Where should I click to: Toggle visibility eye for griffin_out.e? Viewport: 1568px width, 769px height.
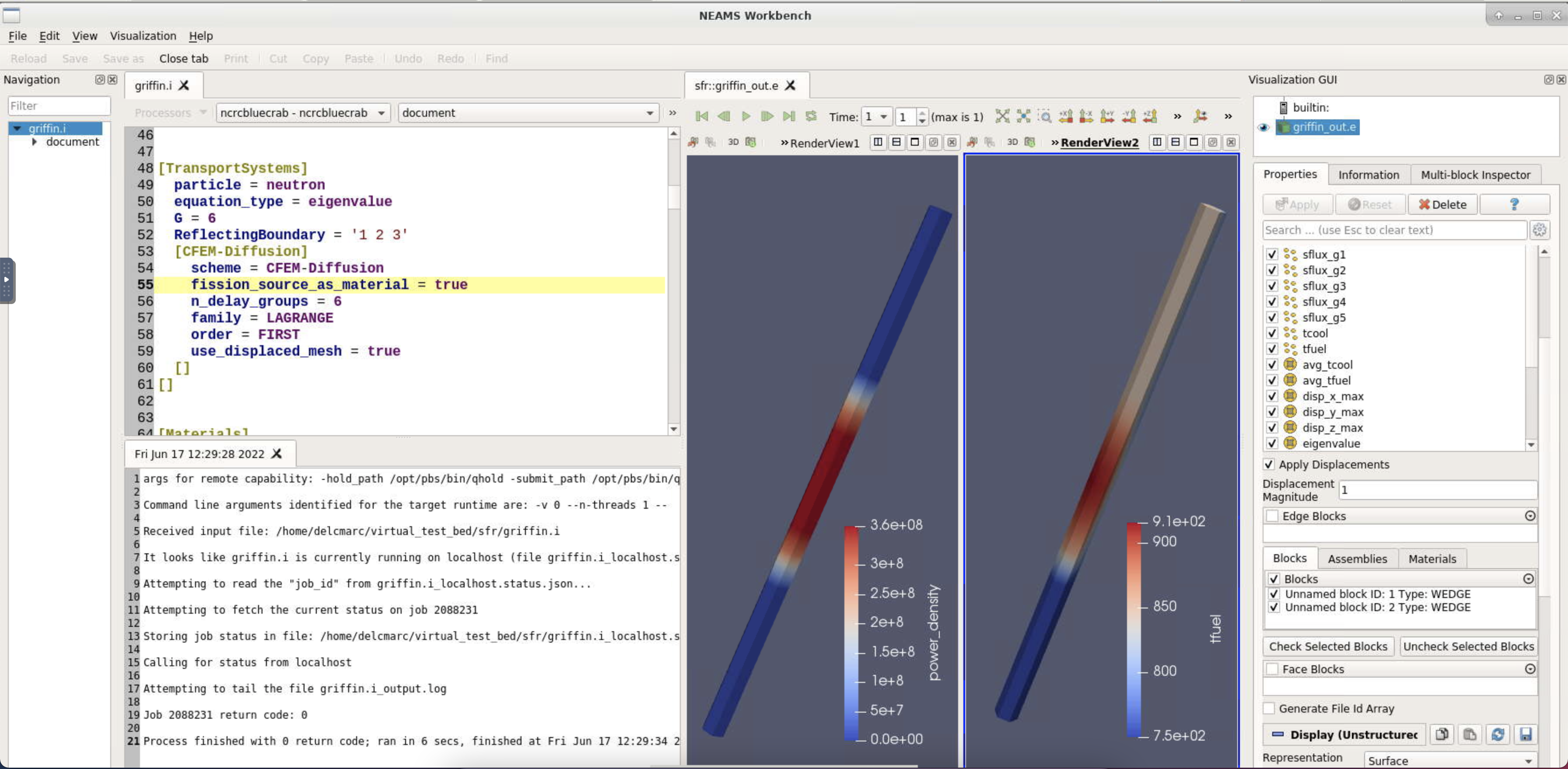(x=1263, y=127)
